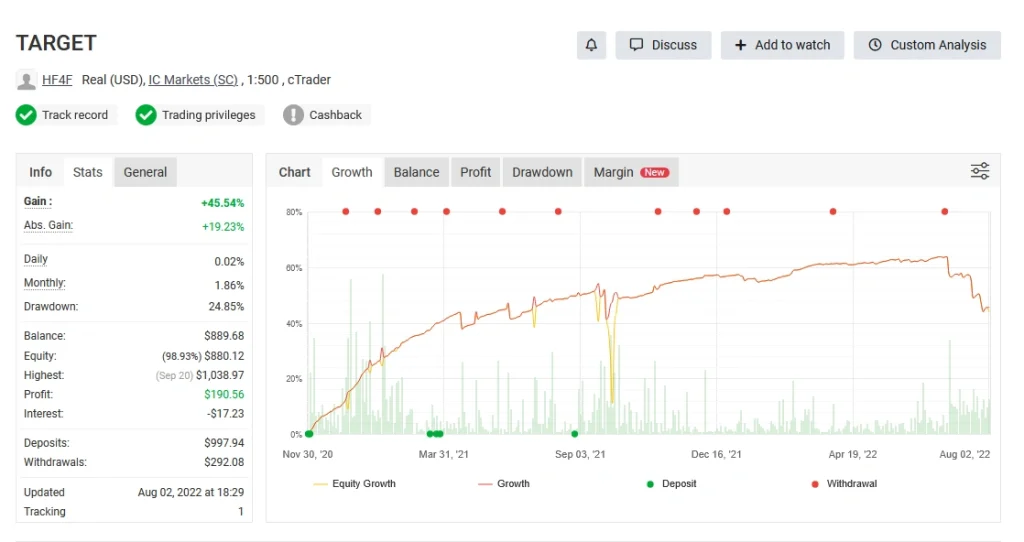Click the last withdrawal marker near Aug '22

(944, 212)
